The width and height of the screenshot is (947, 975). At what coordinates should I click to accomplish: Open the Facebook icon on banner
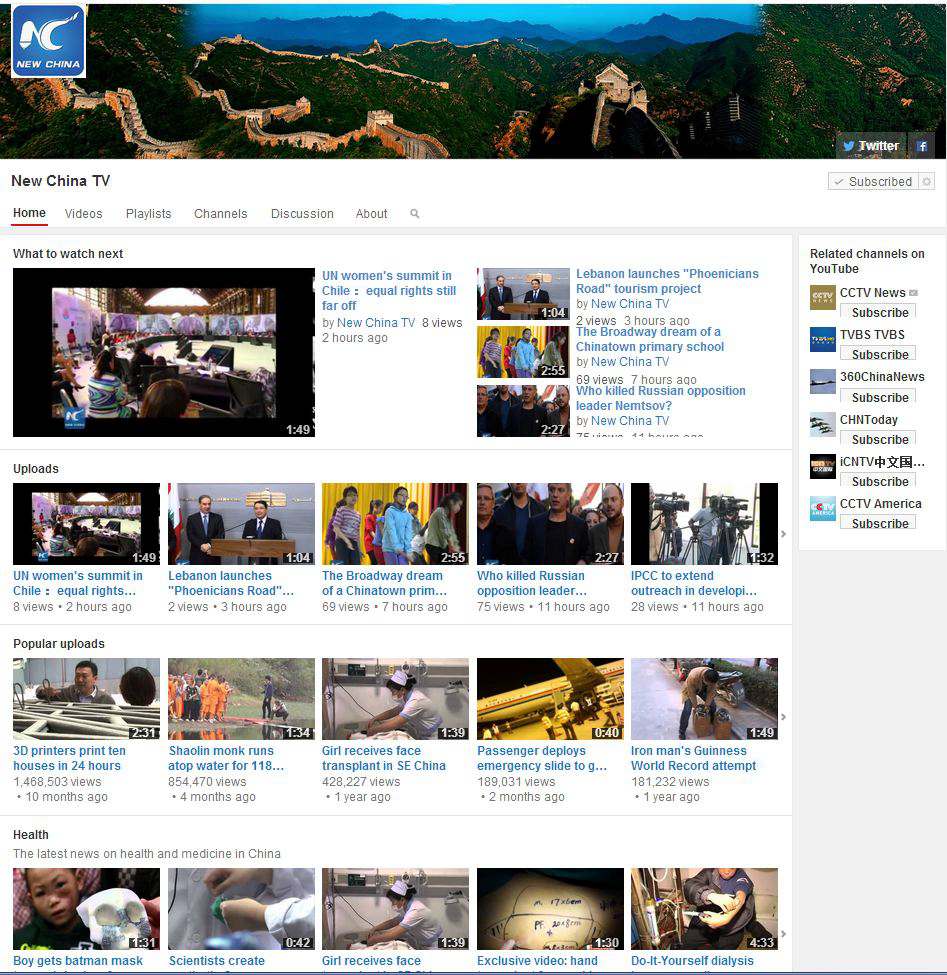tap(921, 146)
